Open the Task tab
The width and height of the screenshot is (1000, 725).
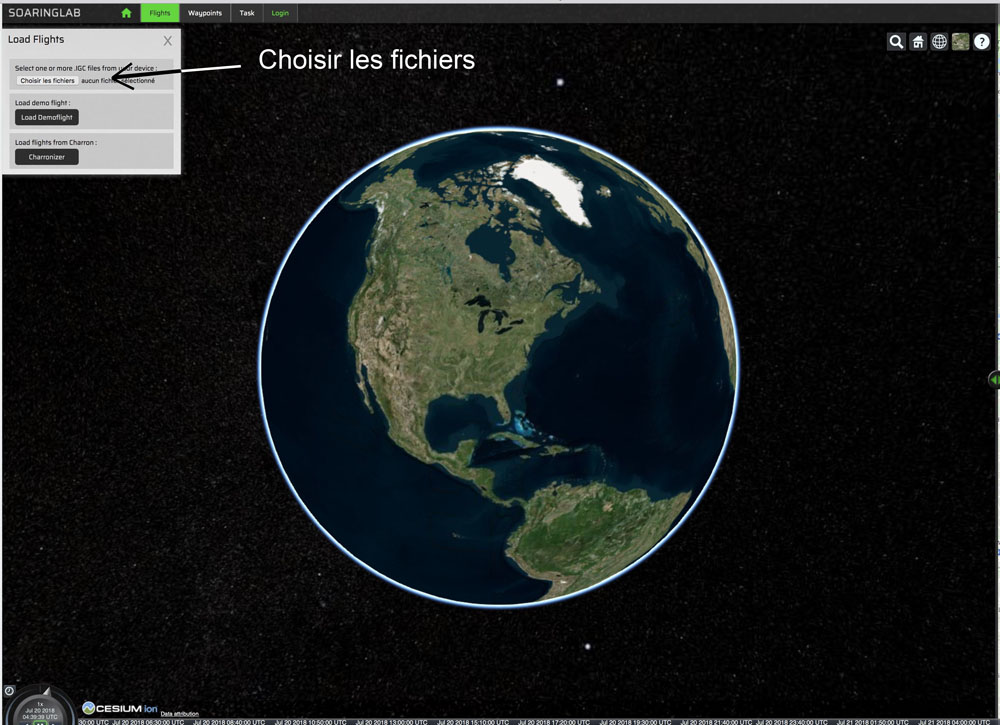click(x=247, y=13)
